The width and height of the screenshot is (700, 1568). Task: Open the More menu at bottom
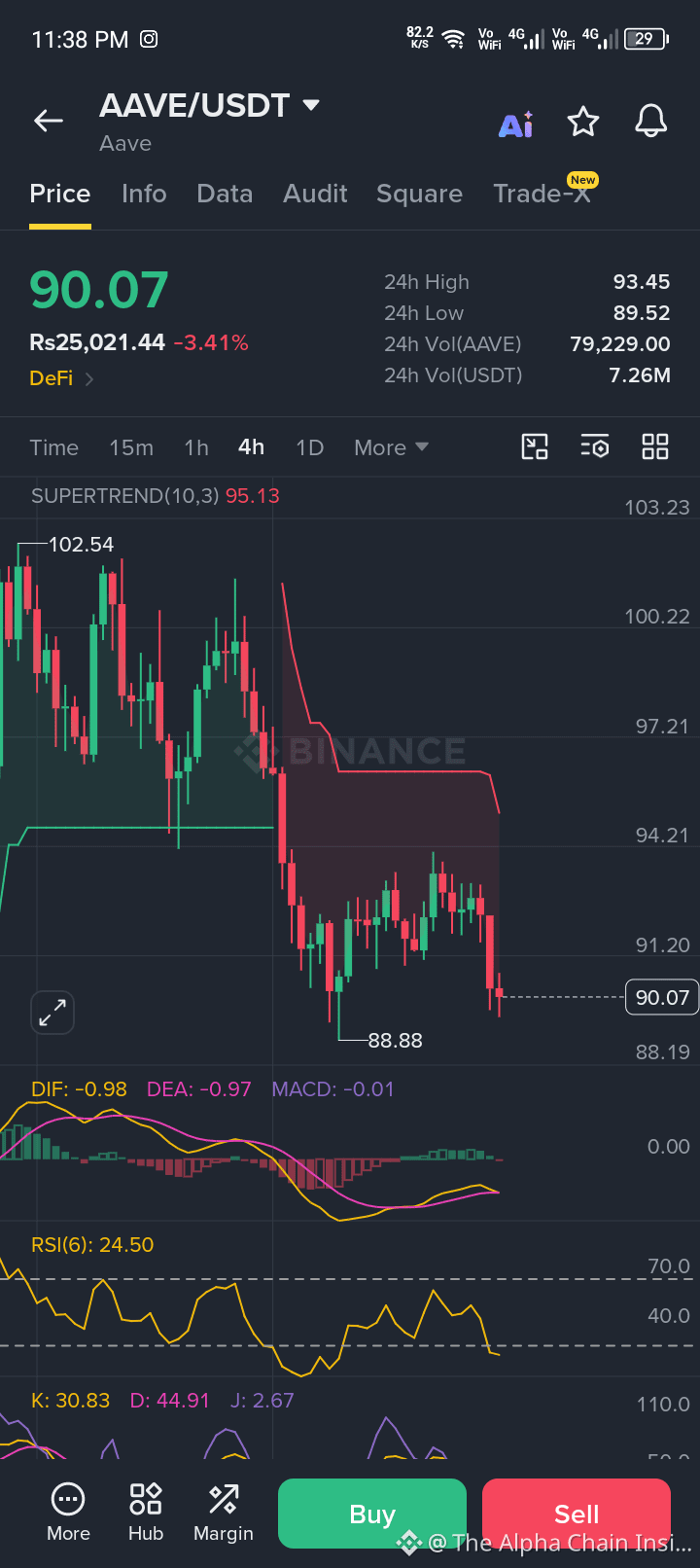[68, 1513]
